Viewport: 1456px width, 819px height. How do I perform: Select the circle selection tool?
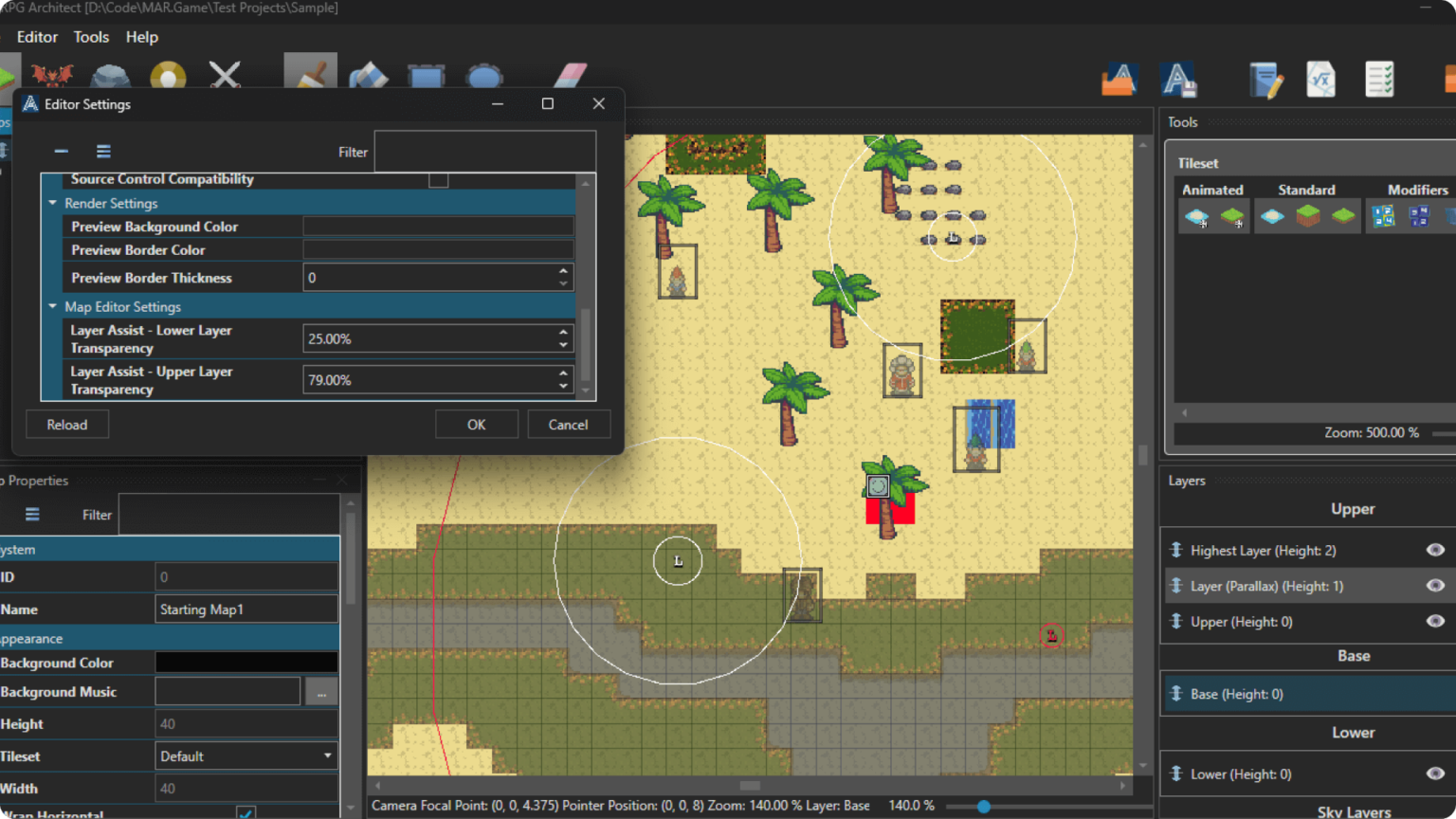point(484,76)
